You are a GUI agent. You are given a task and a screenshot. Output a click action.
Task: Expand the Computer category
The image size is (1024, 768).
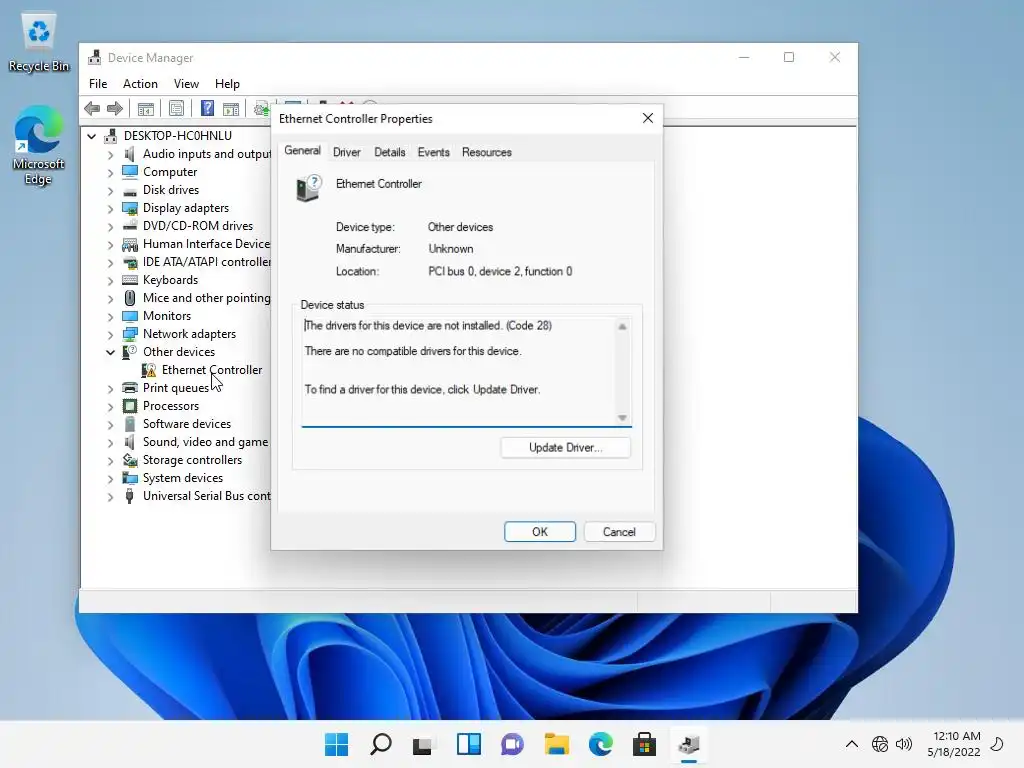pos(110,173)
